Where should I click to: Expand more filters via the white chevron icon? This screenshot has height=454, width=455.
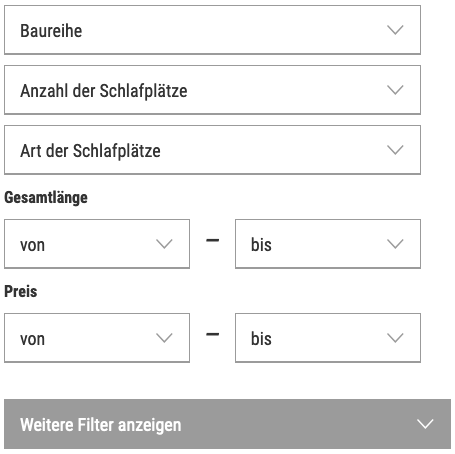pyautogui.click(x=425, y=424)
